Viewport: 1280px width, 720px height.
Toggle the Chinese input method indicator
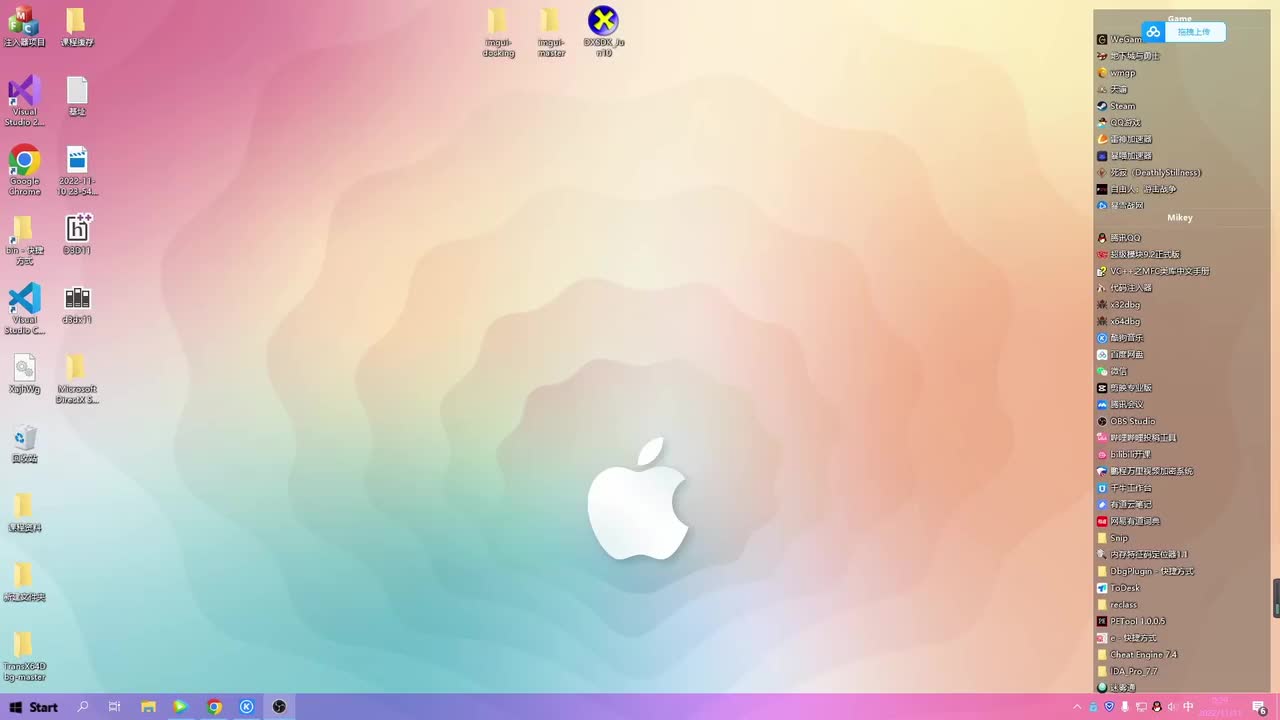tap(1188, 707)
